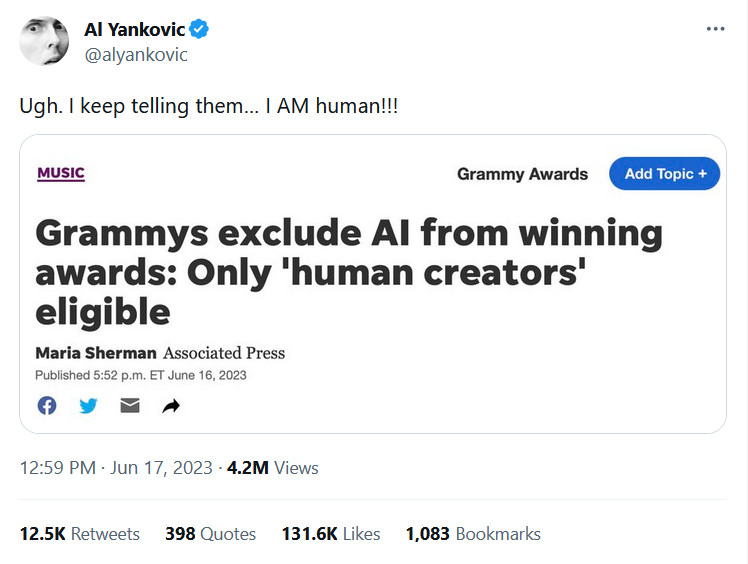Click the 1,083 Bookmarks count
This screenshot has height=564, width=748.
(x=473, y=534)
